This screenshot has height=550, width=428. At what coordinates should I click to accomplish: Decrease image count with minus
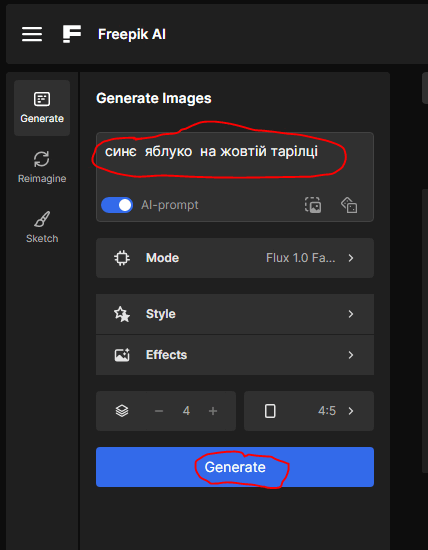[159, 411]
